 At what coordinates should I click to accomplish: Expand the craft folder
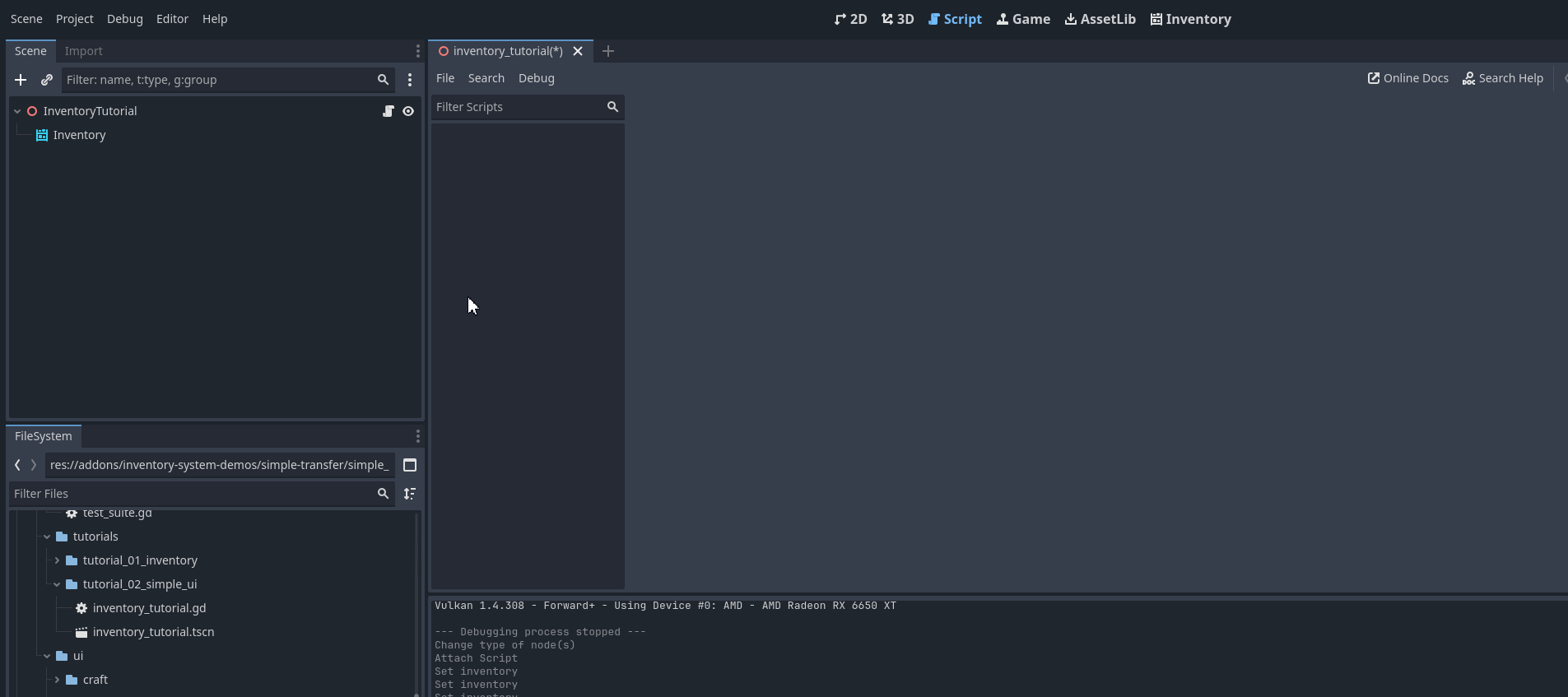(x=57, y=680)
